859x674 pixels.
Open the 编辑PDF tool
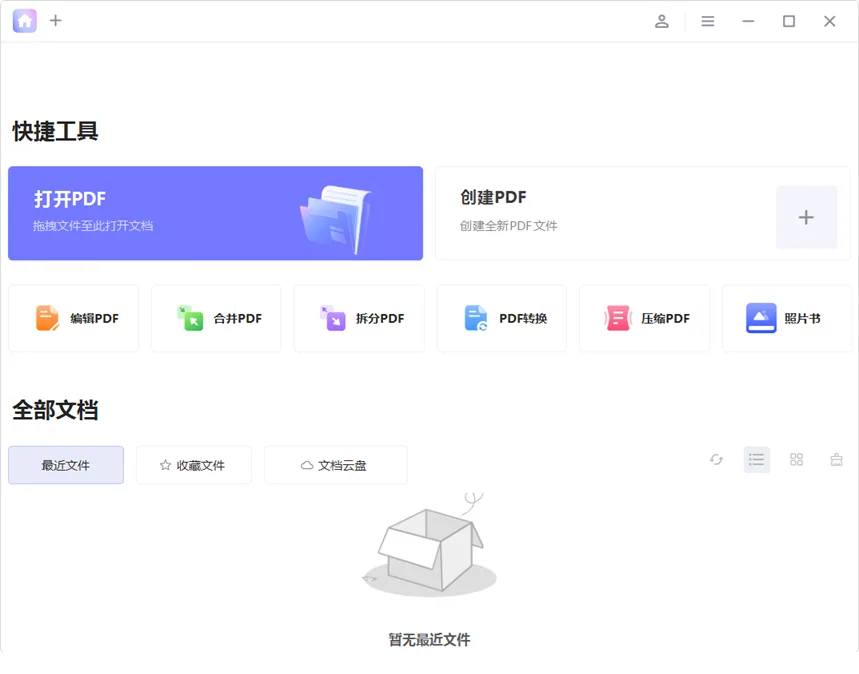point(73,318)
